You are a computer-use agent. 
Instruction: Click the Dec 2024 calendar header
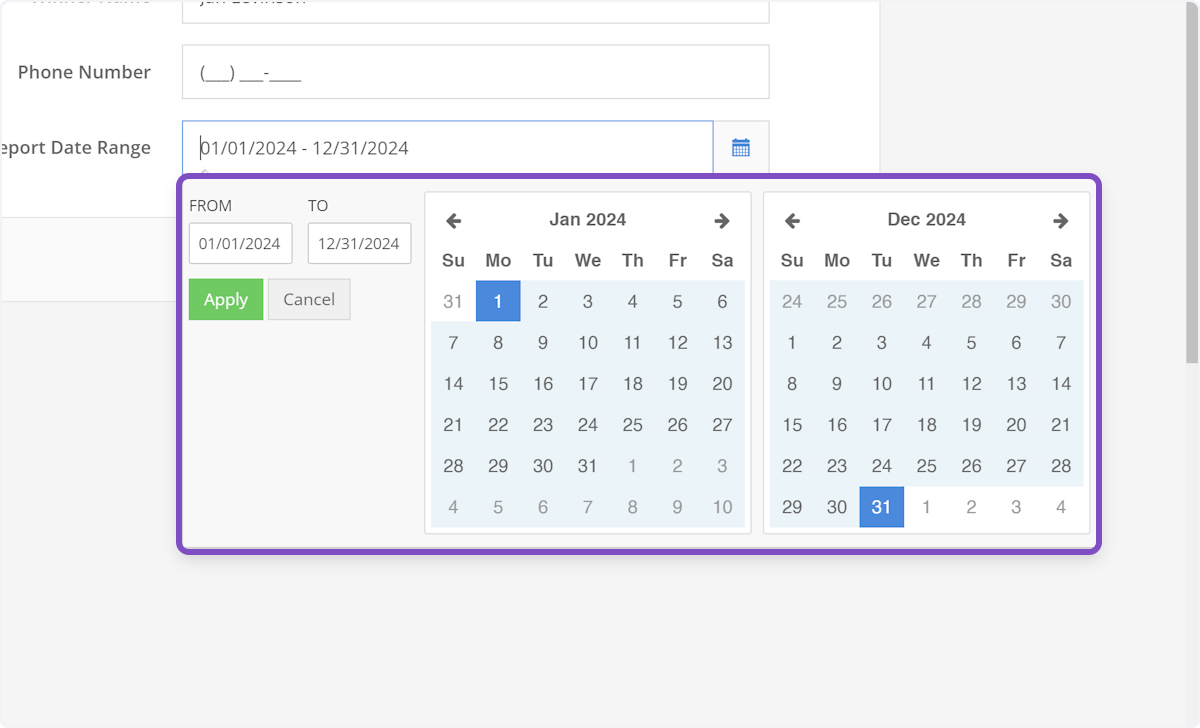click(x=926, y=219)
